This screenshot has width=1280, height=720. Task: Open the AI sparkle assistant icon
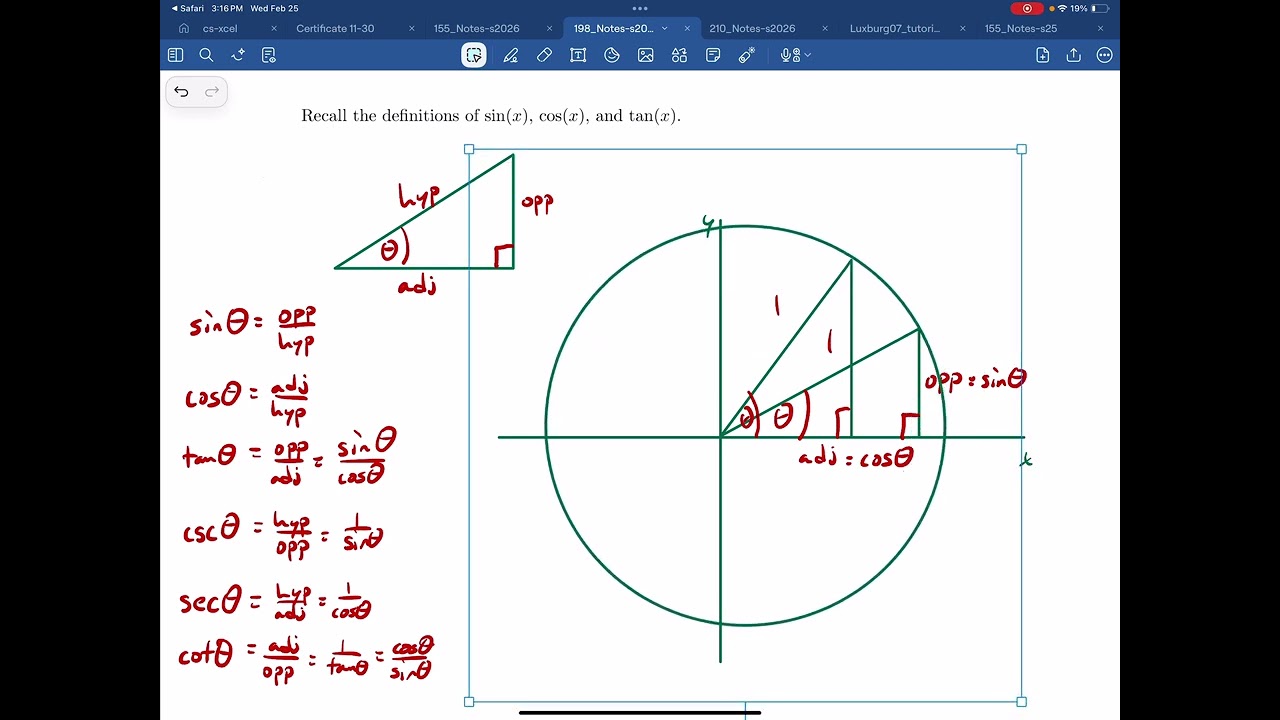coord(238,55)
